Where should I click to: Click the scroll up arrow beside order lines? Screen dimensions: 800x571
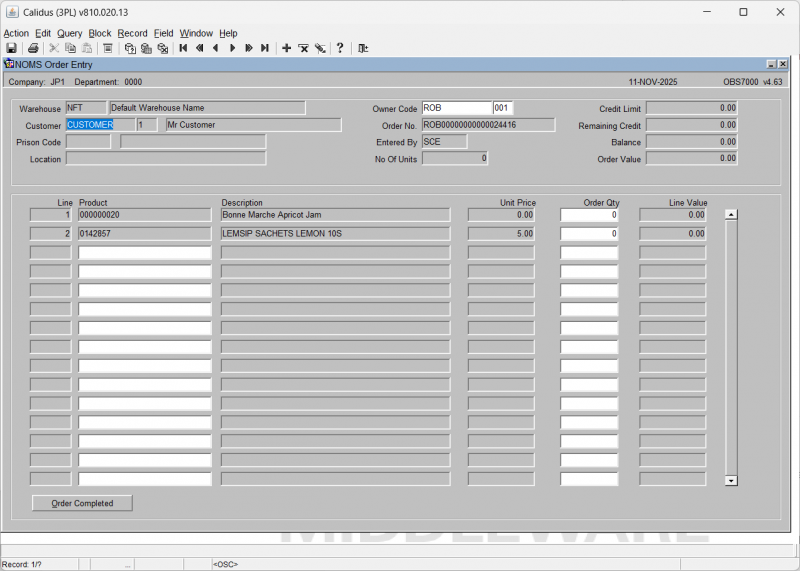tap(731, 214)
